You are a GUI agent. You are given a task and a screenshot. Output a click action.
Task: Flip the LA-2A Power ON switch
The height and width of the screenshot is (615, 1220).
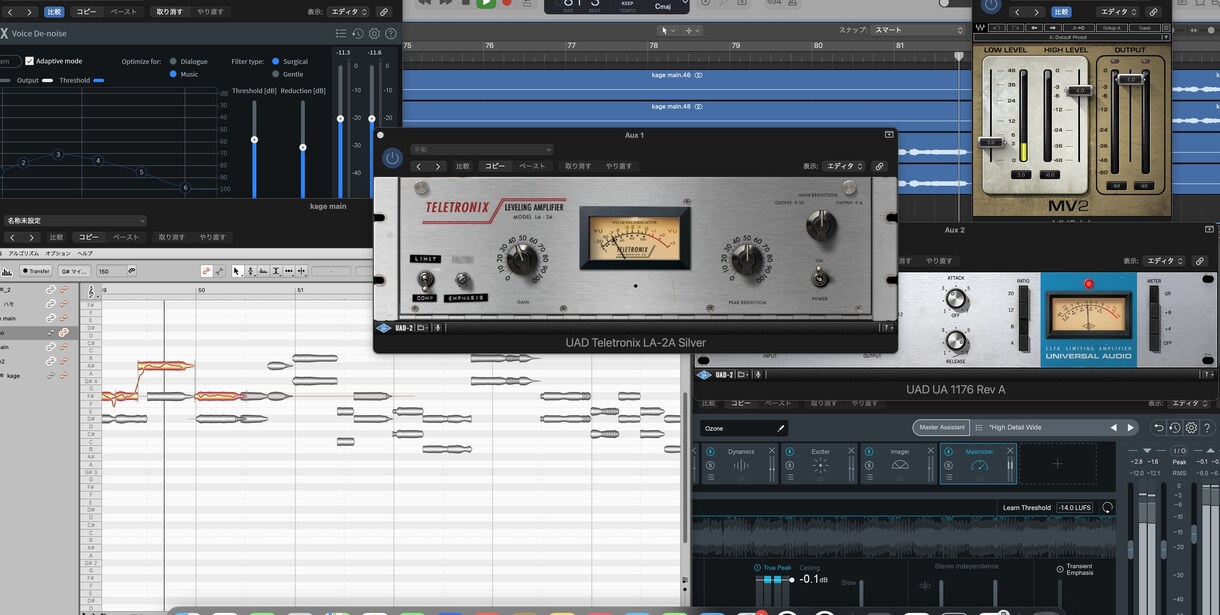(x=819, y=278)
